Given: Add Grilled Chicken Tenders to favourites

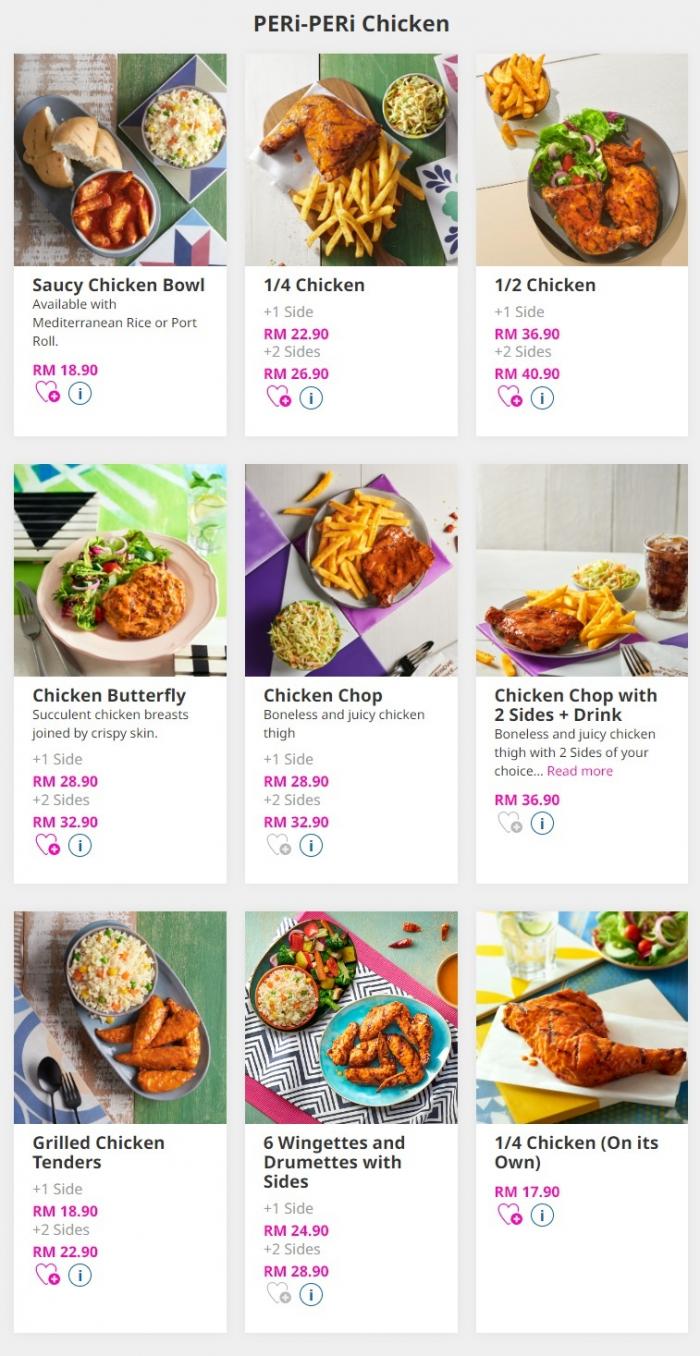Looking at the screenshot, I should (x=48, y=1275).
